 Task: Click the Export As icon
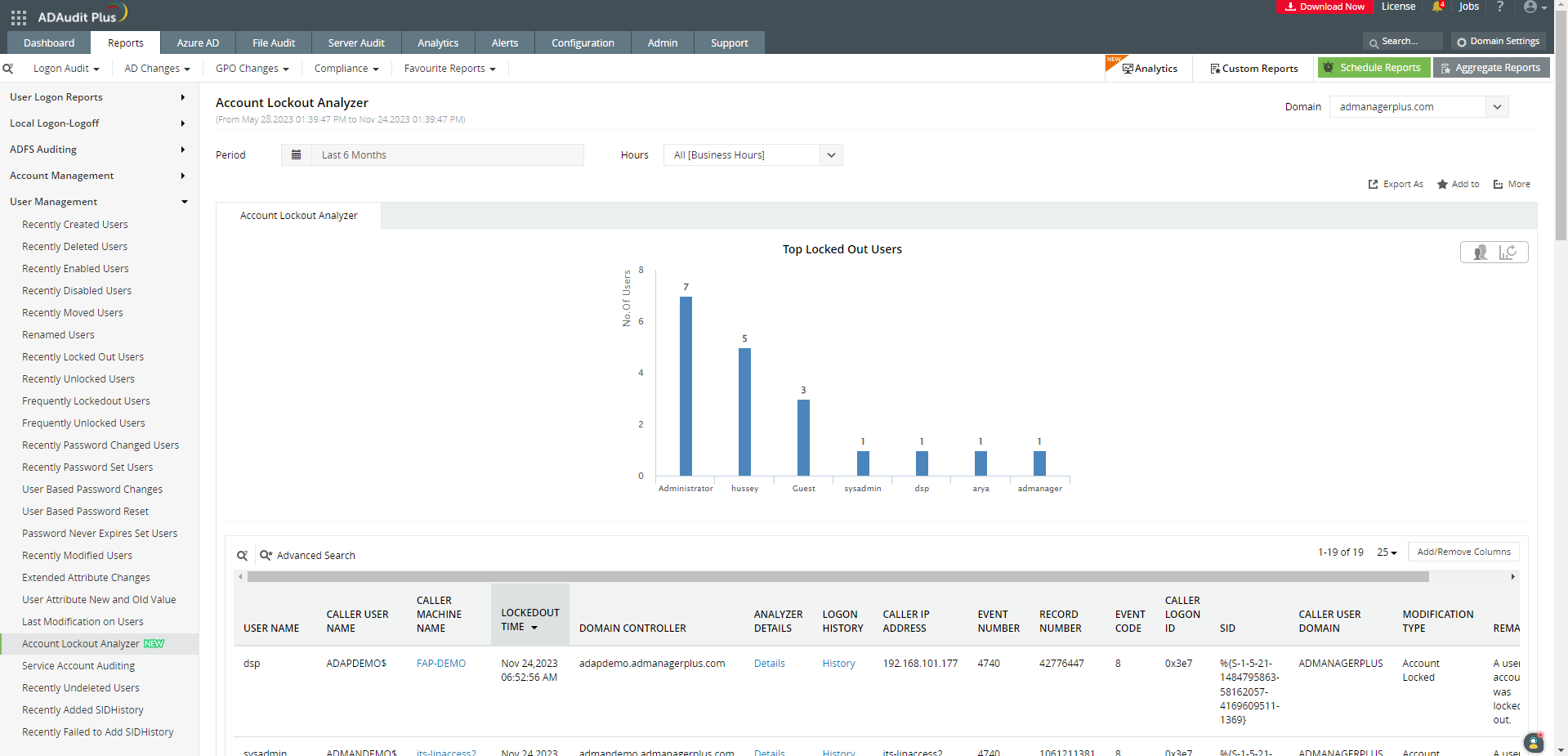1374,185
